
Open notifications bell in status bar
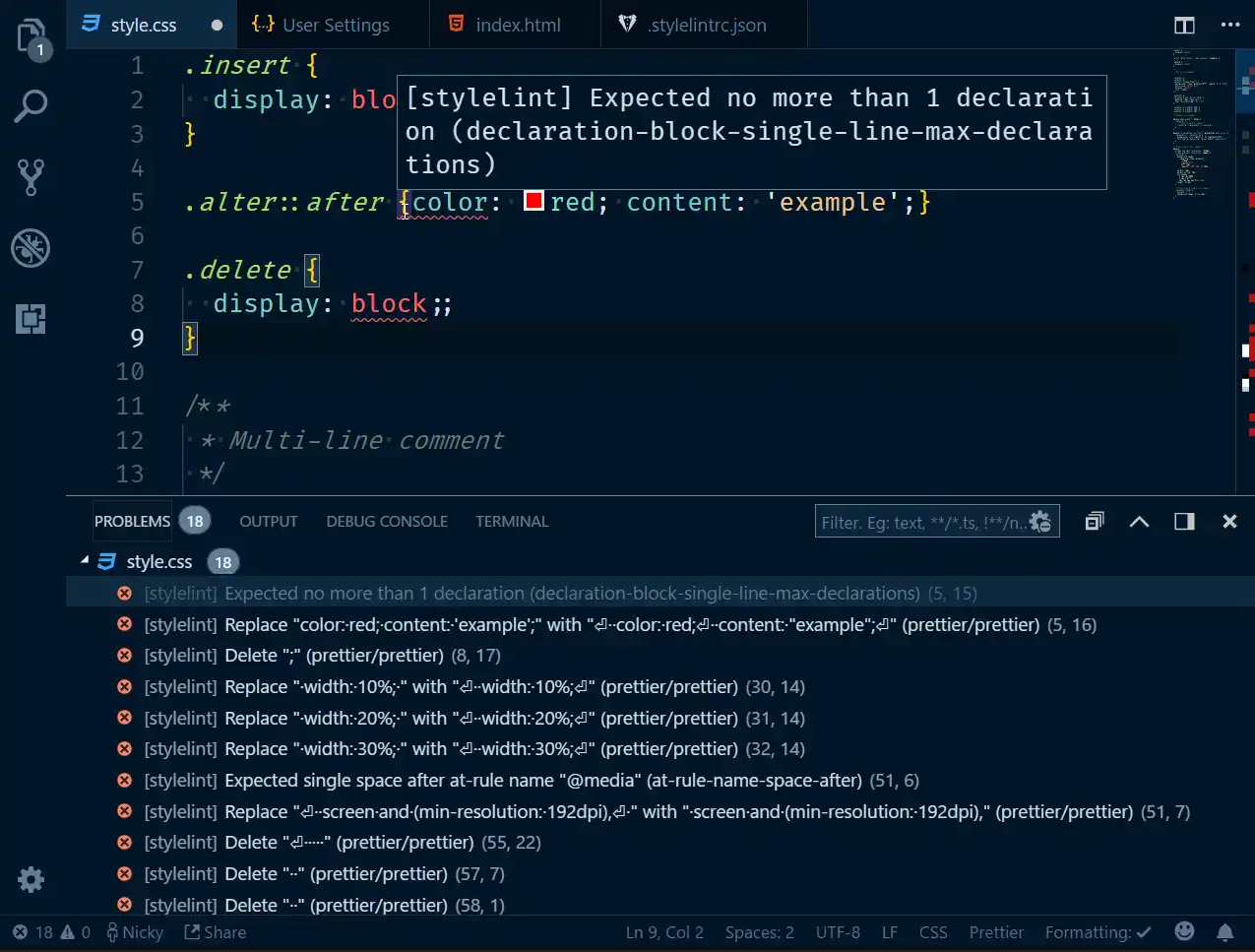tap(1225, 931)
